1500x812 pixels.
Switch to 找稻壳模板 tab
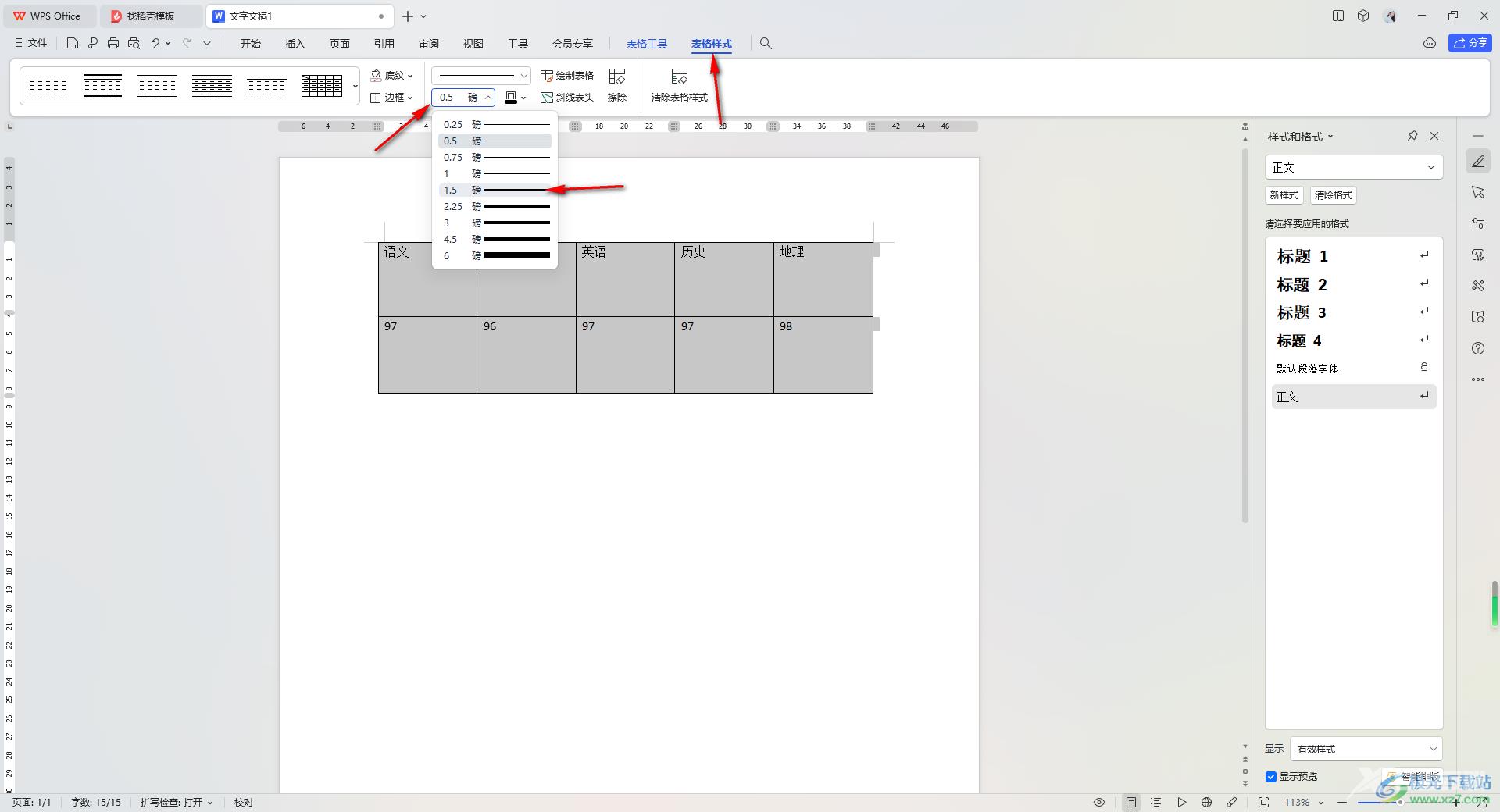tap(151, 16)
